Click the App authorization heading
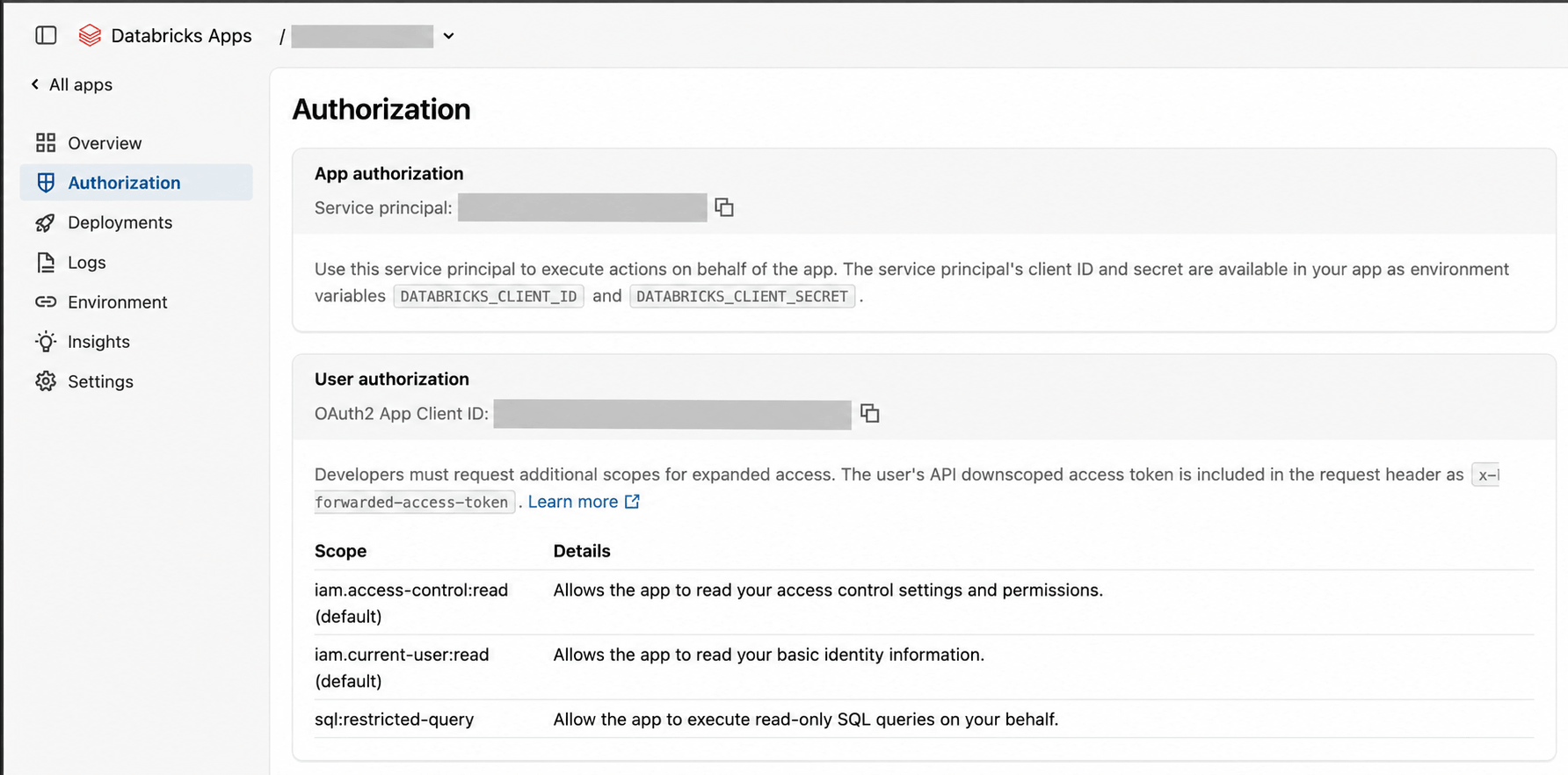Viewport: 1568px width, 775px height. pyautogui.click(x=388, y=173)
